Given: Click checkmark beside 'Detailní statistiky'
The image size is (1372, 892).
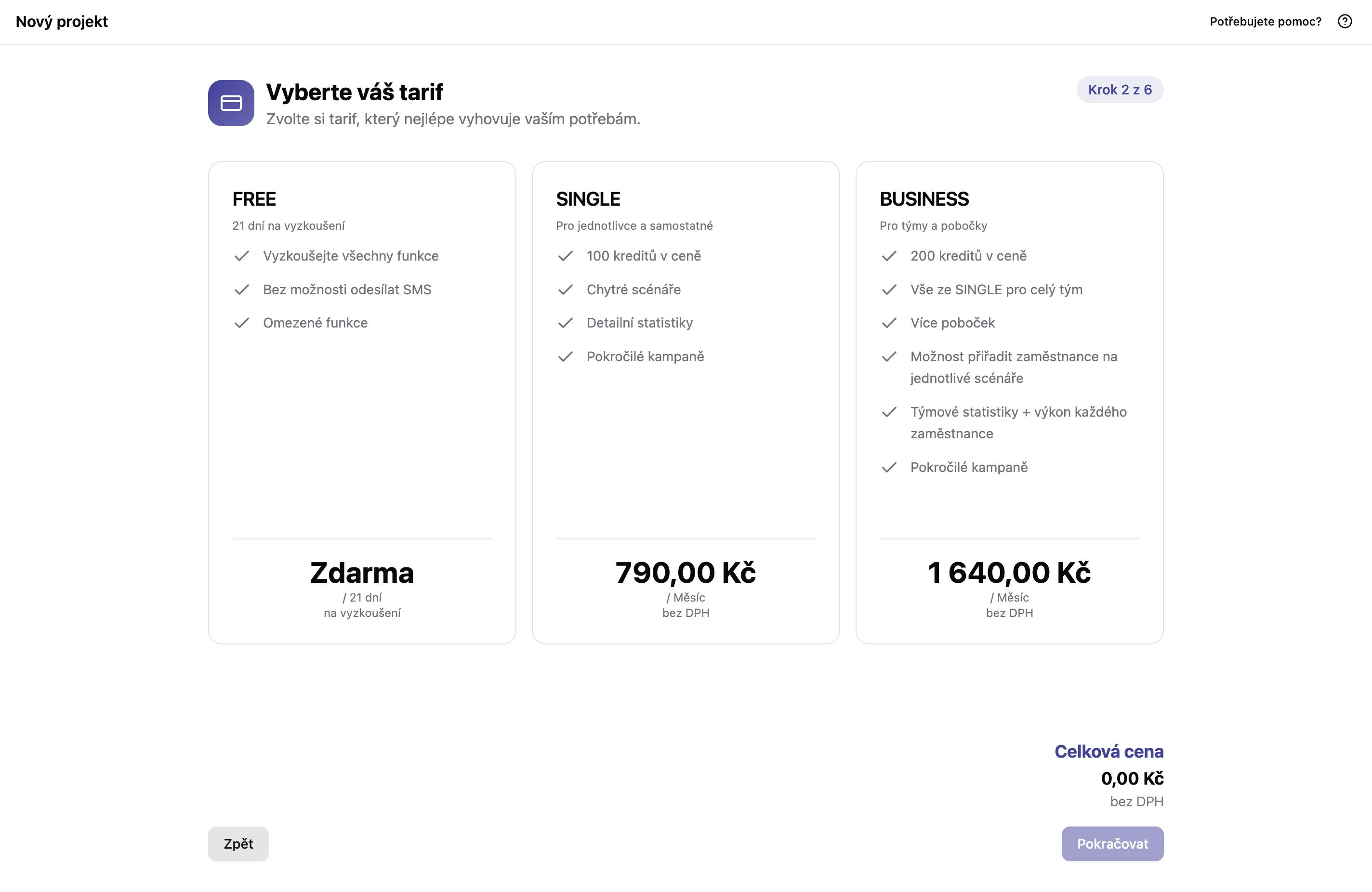Looking at the screenshot, I should [565, 323].
